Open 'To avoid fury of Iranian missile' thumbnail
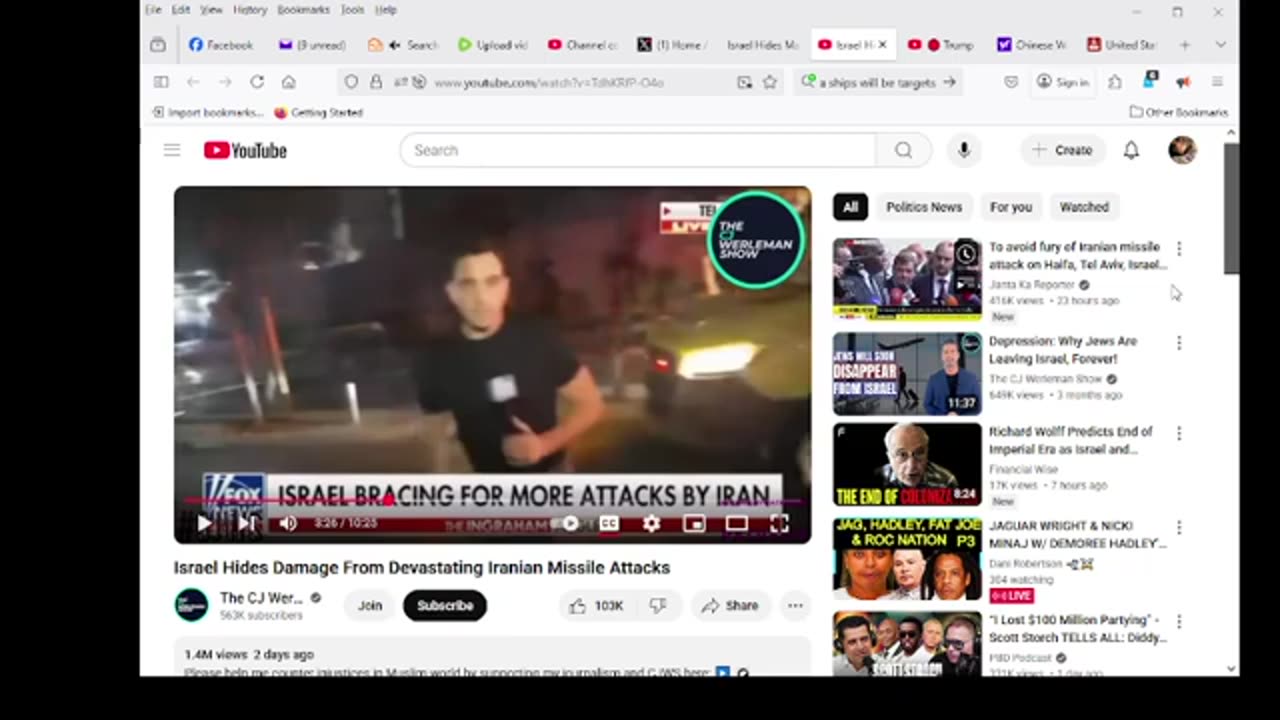 [x=907, y=279]
